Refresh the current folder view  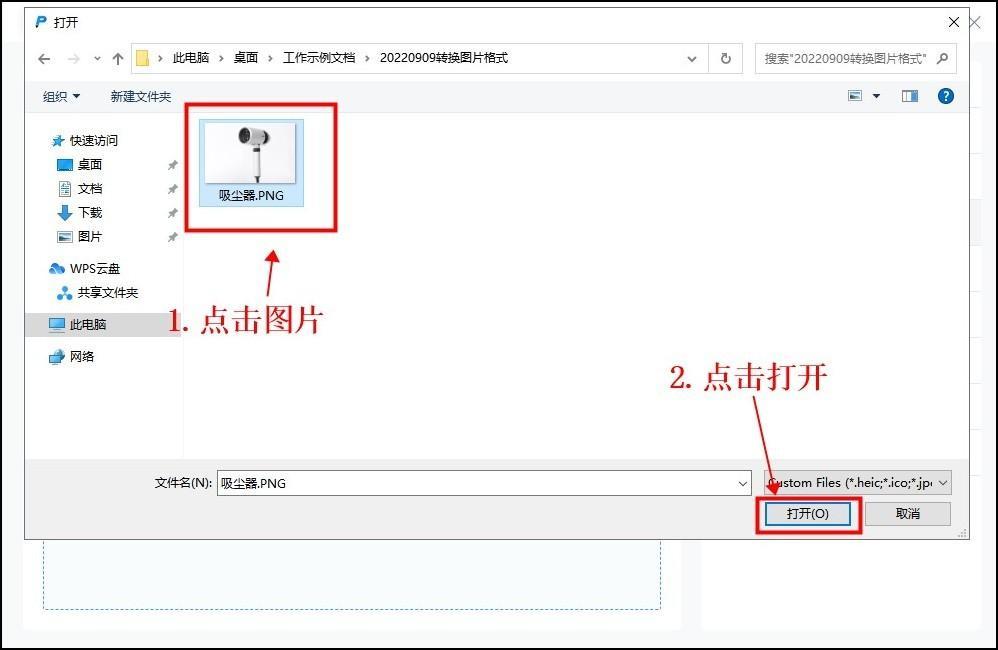point(726,59)
